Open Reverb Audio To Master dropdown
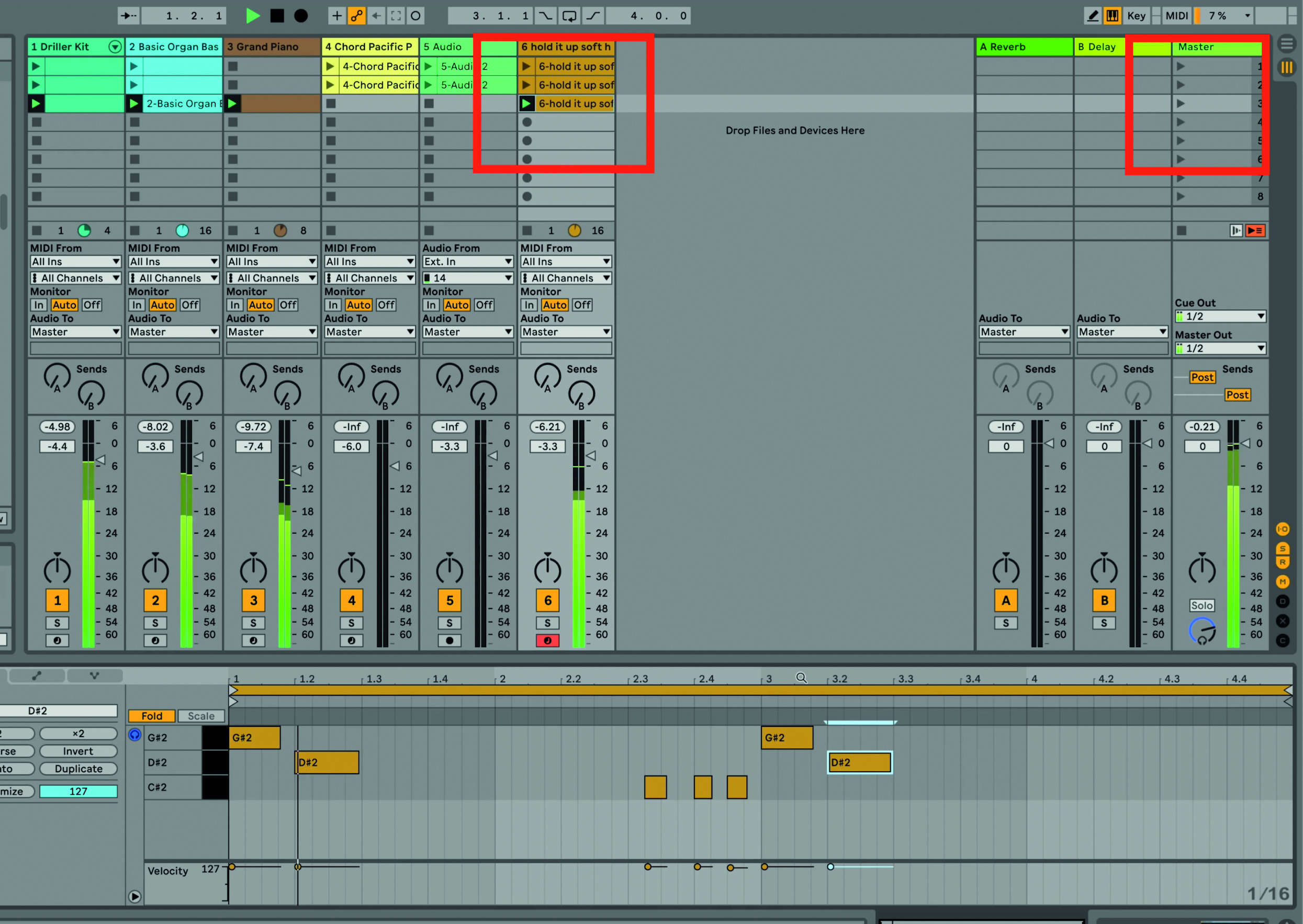This screenshot has height=924, width=1303. pyautogui.click(x=1024, y=332)
